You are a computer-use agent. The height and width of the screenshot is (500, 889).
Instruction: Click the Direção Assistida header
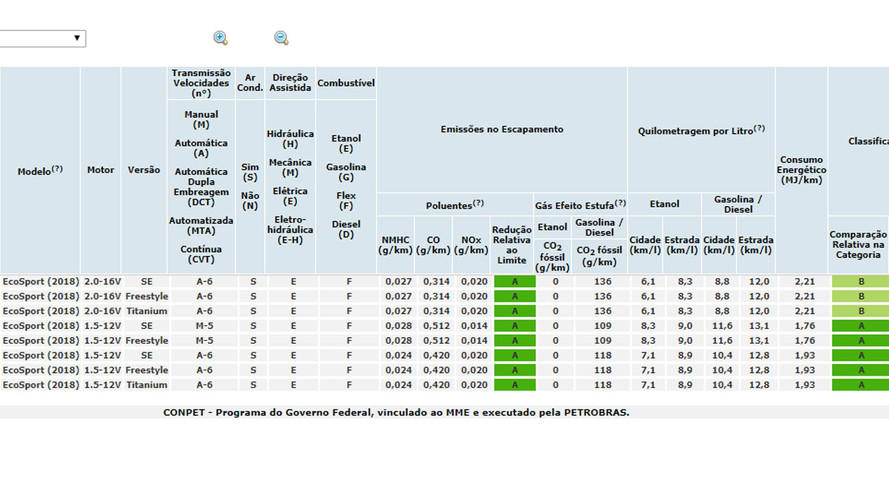click(x=290, y=83)
